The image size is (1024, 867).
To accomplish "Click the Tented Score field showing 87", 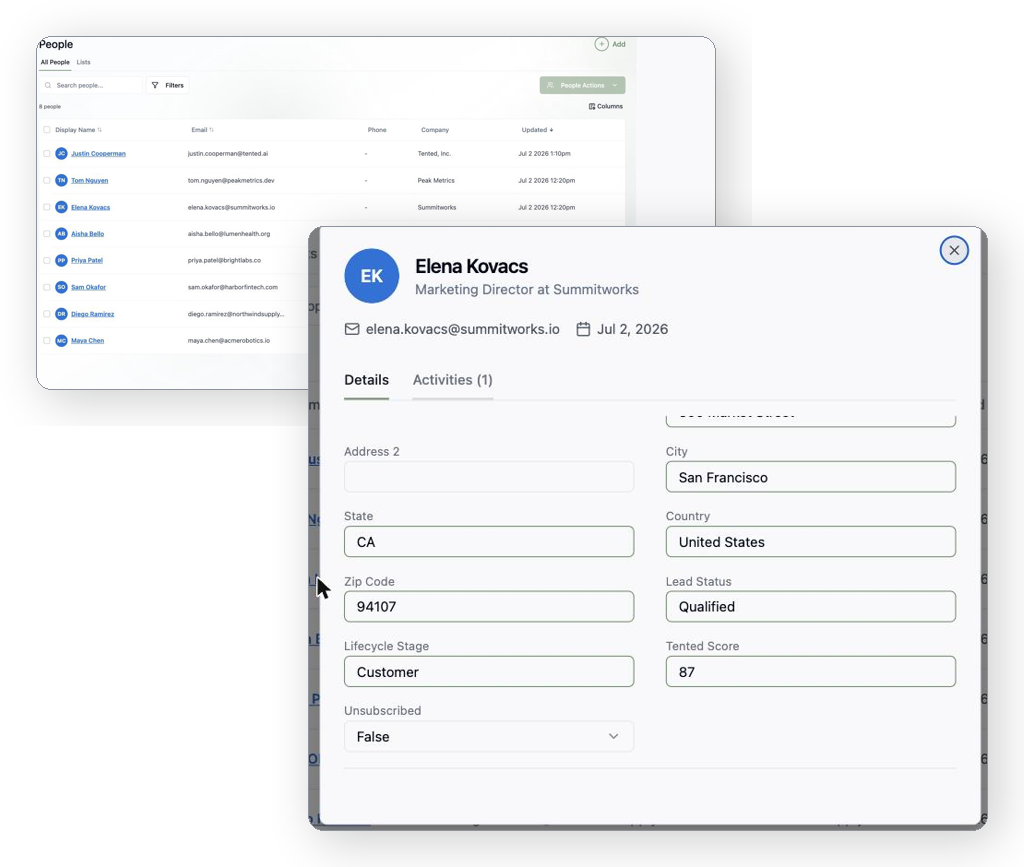I will click(x=810, y=671).
